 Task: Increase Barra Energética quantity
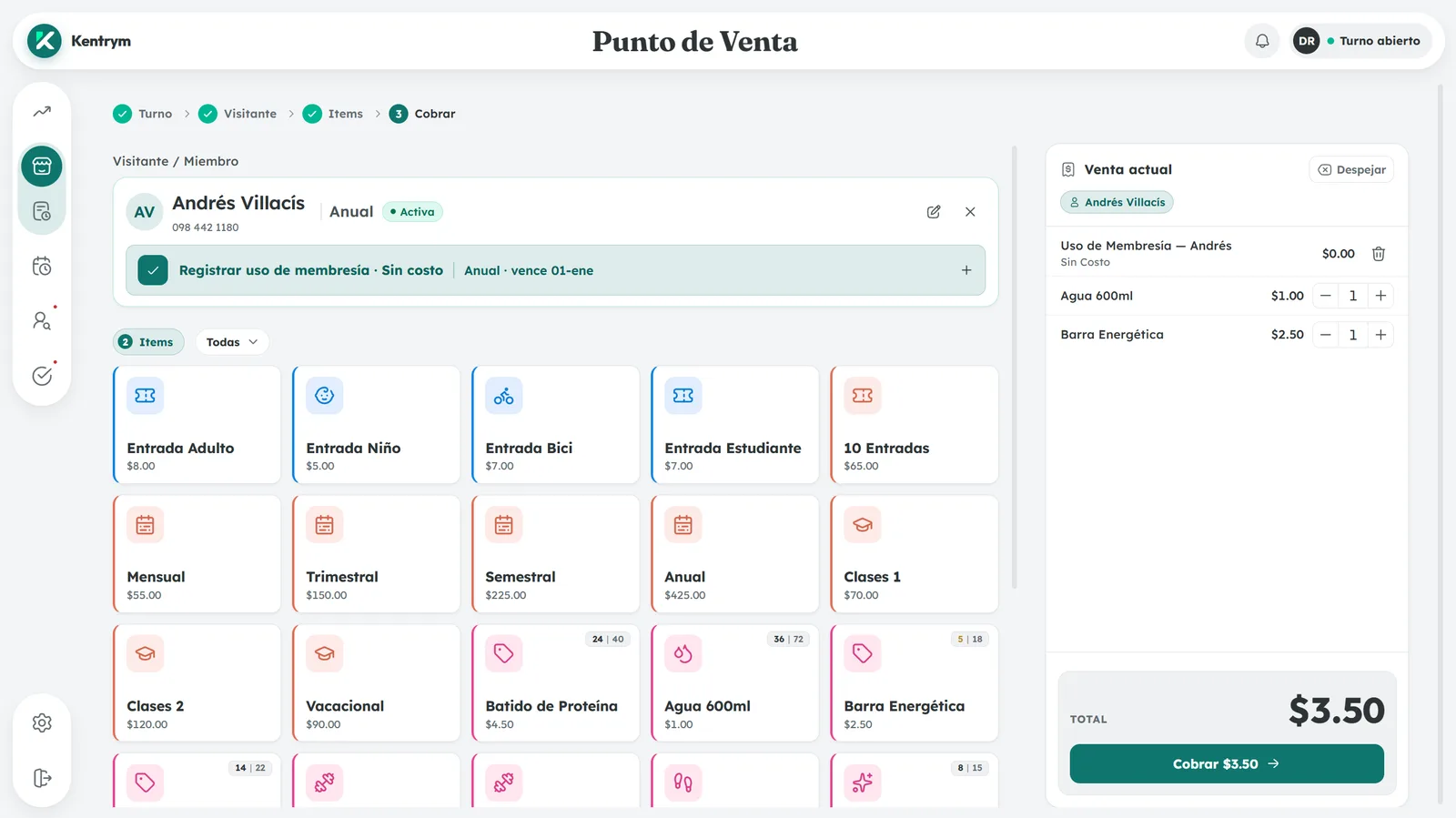pos(1380,335)
